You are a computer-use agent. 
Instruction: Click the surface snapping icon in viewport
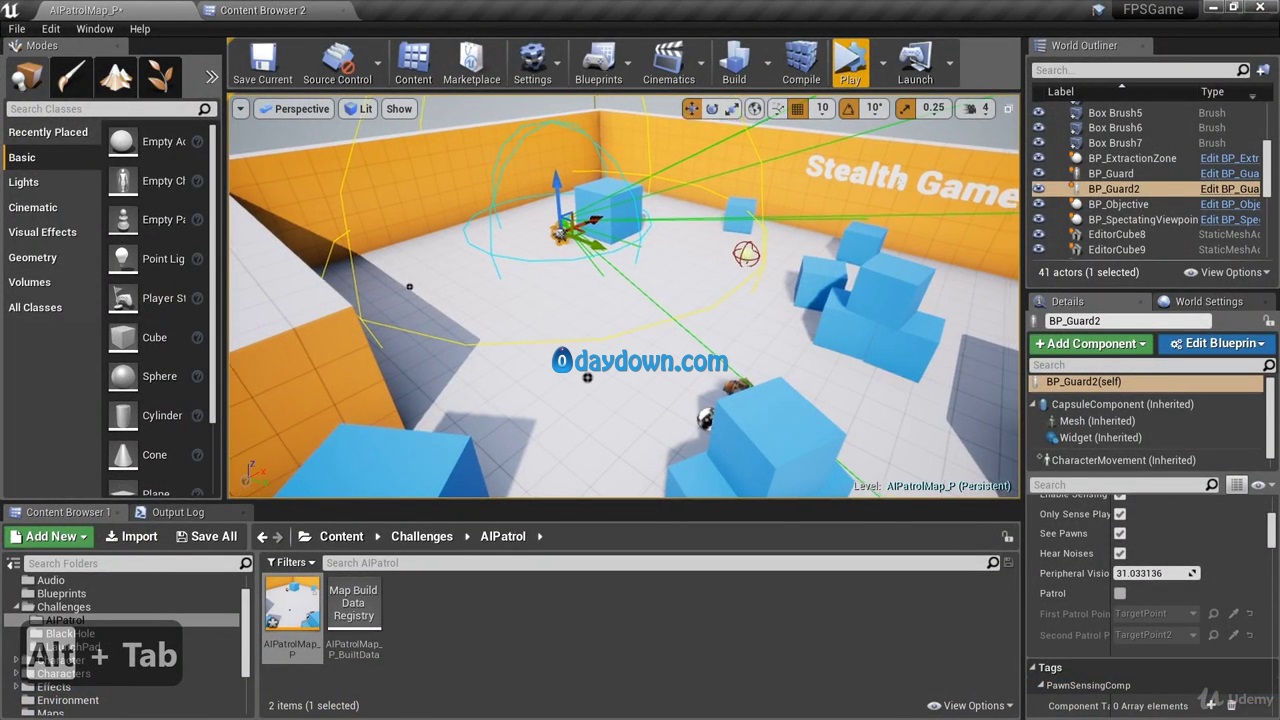[776, 109]
